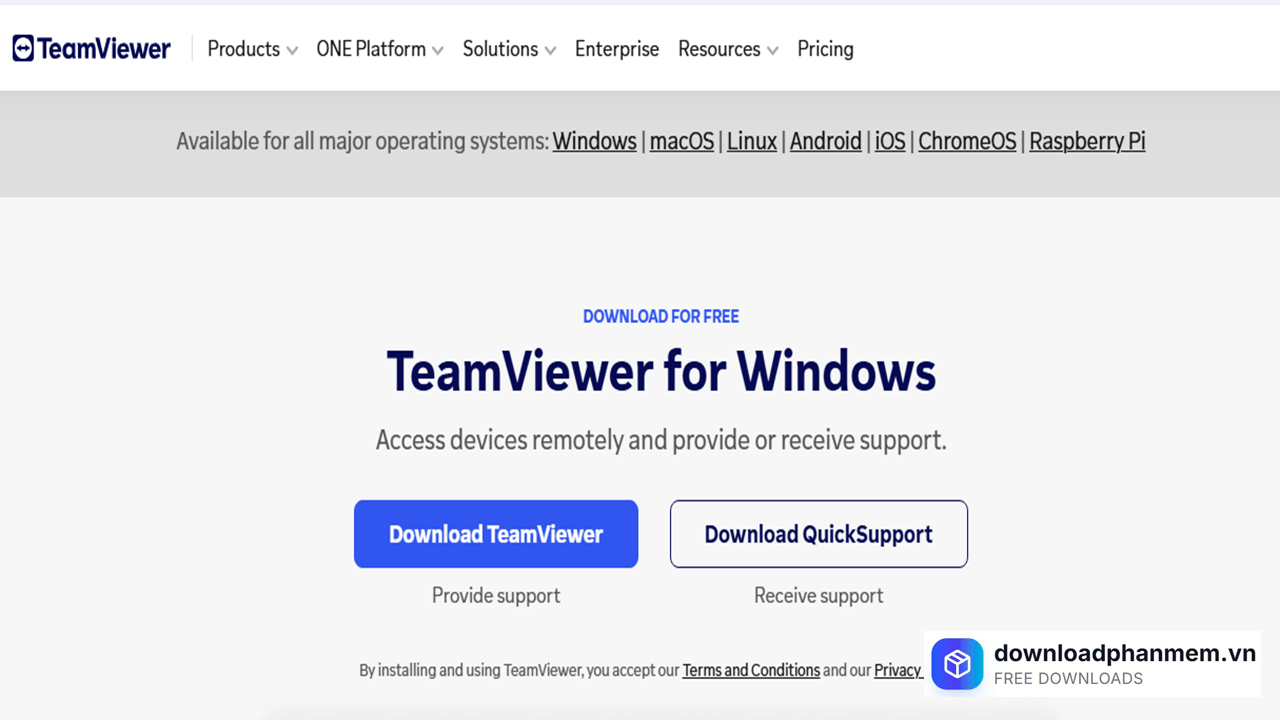The width and height of the screenshot is (1280, 720).
Task: Expand the Products chevron arrow
Action: point(292,51)
